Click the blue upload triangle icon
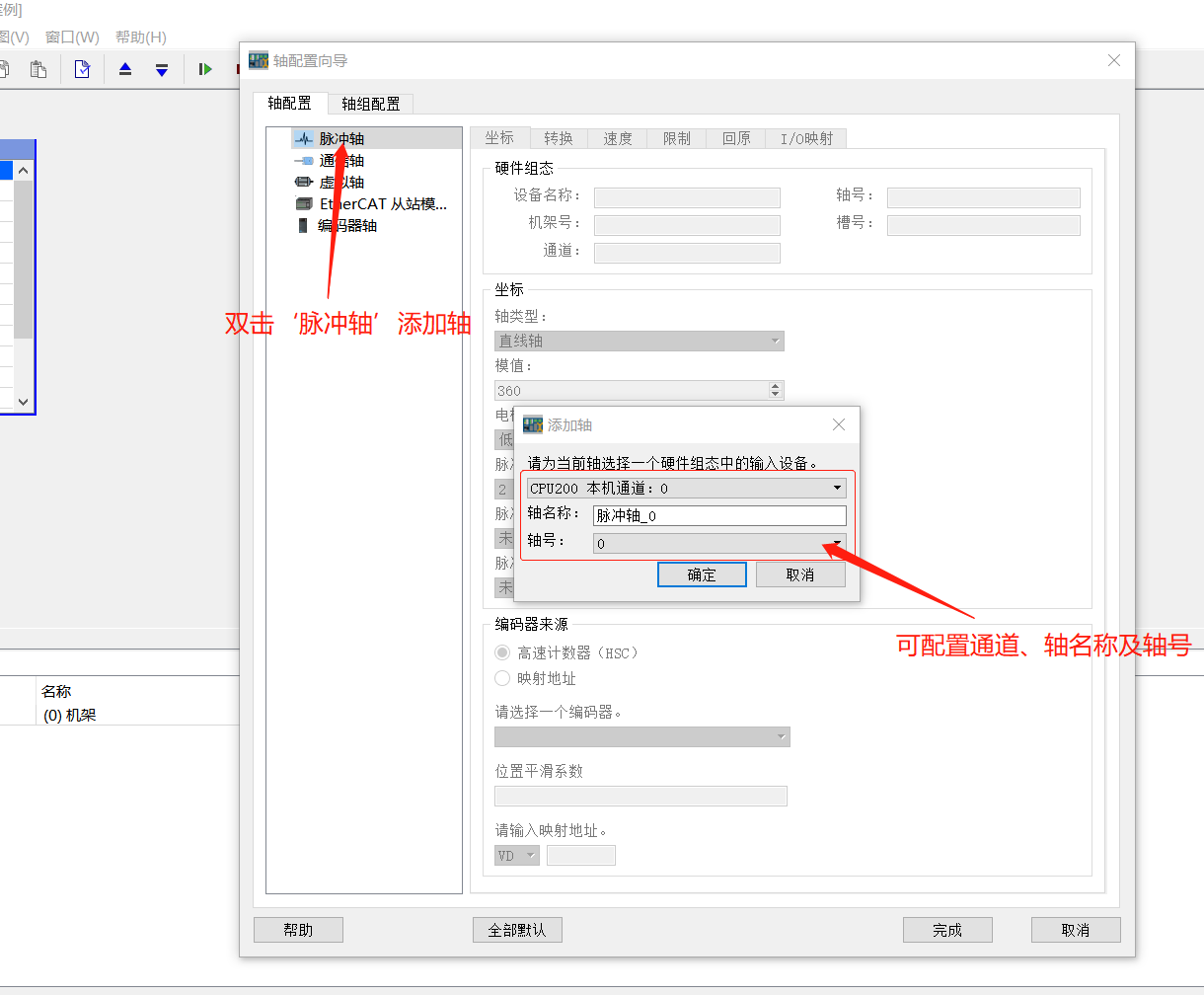 pyautogui.click(x=123, y=69)
